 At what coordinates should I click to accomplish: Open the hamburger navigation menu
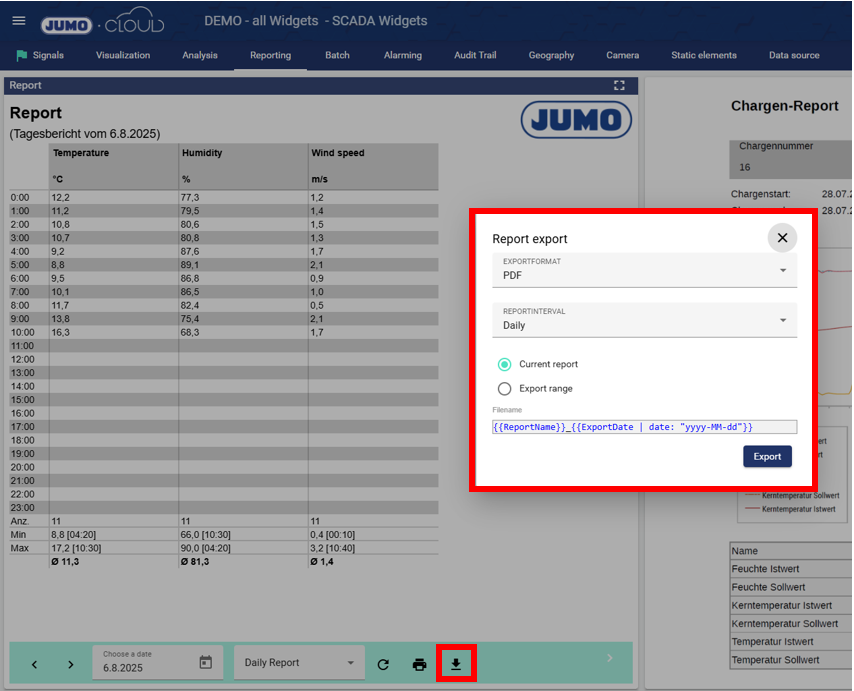18,21
